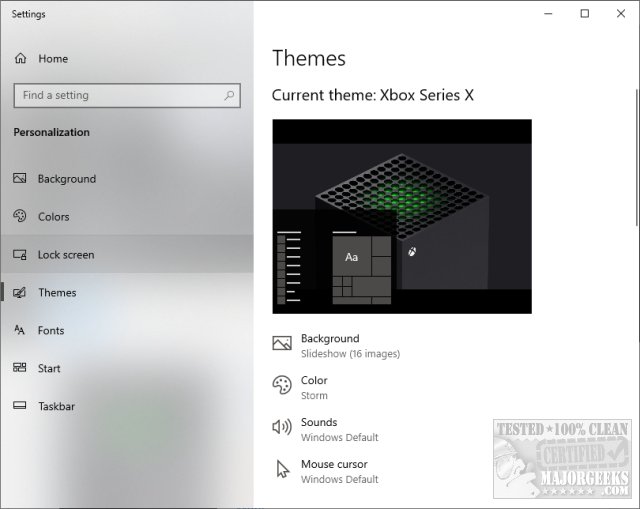Maximize the Settings window
This screenshot has height=509, width=640.
tap(584, 13)
